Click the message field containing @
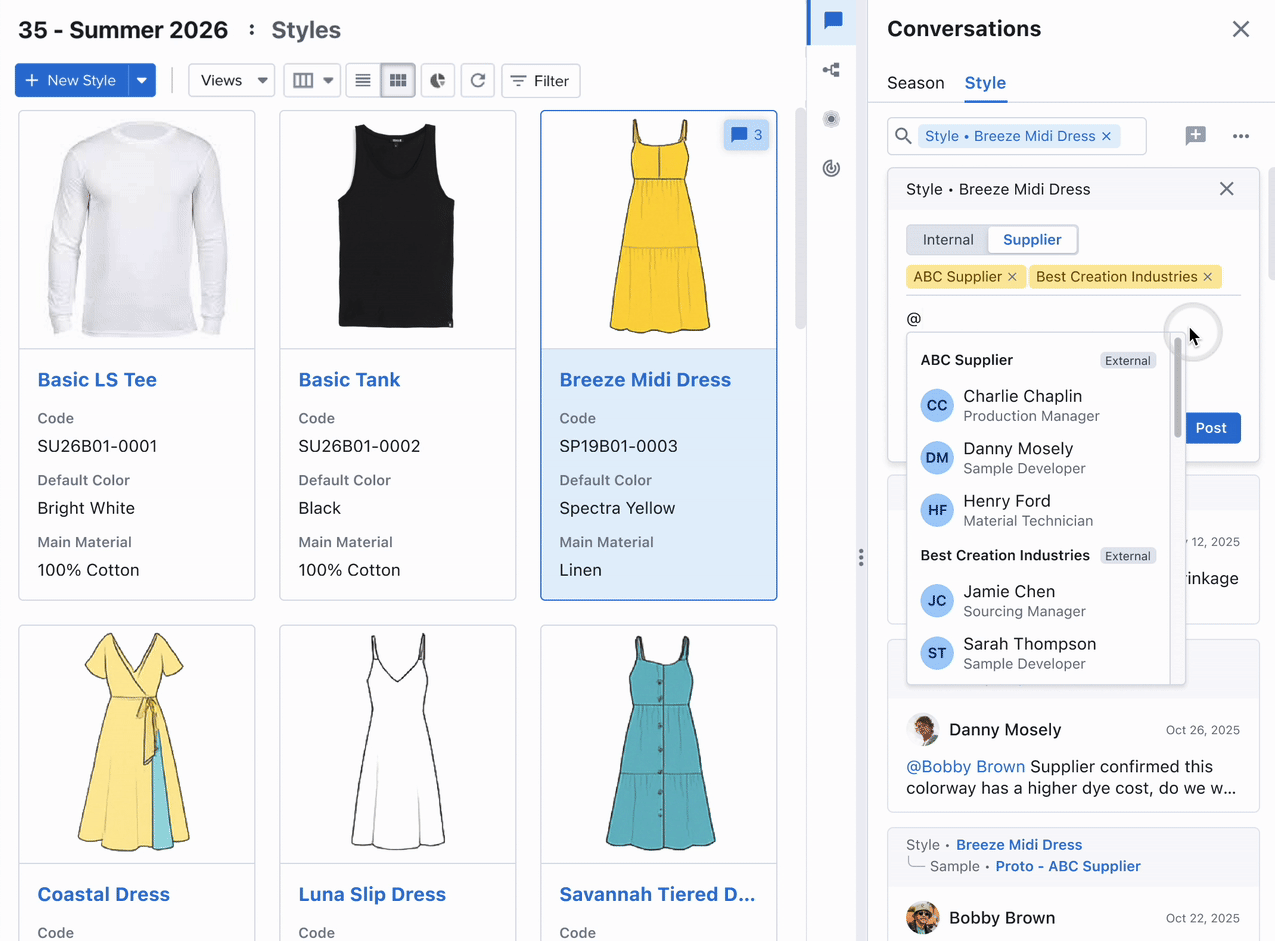Image resolution: width=1275 pixels, height=941 pixels. [x=1073, y=318]
